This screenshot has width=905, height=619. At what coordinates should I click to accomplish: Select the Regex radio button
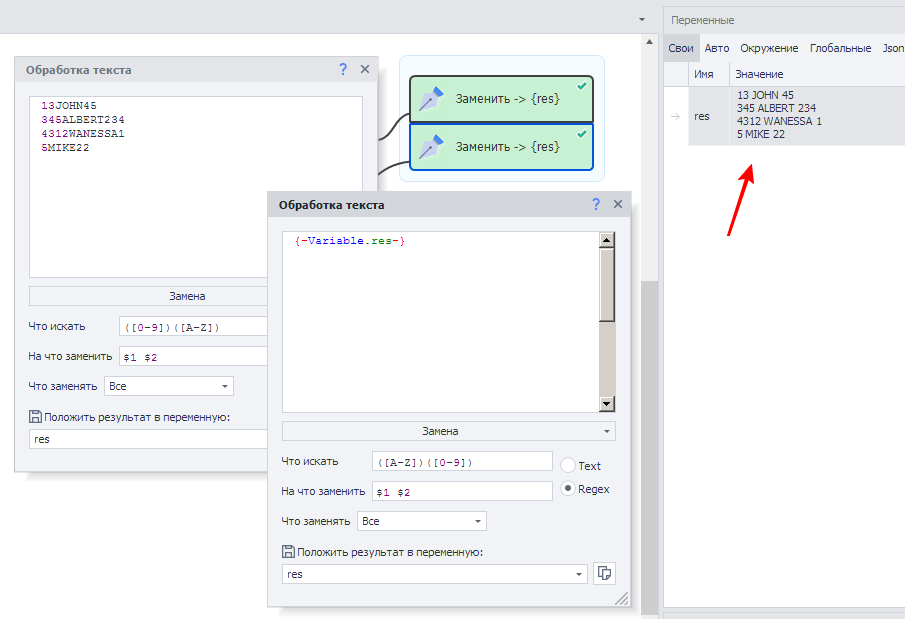tap(568, 489)
